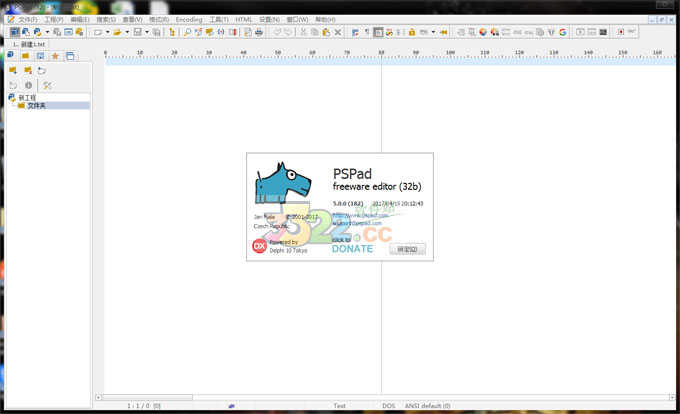Viewport: 680px width, 414px height.
Task: Click the color wheel selector icon
Action: pos(483,32)
